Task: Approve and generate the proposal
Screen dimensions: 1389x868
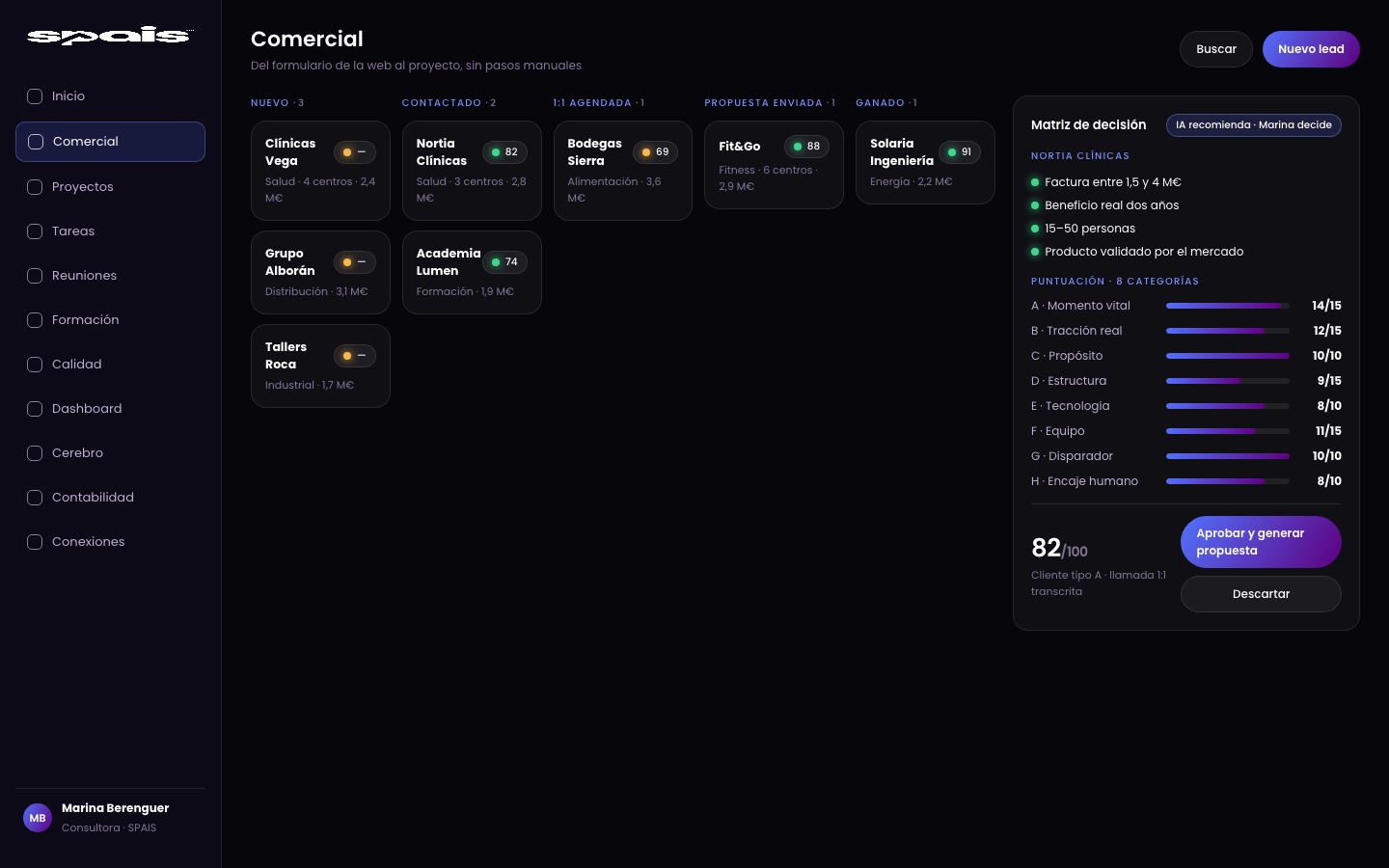Action: 1261,542
